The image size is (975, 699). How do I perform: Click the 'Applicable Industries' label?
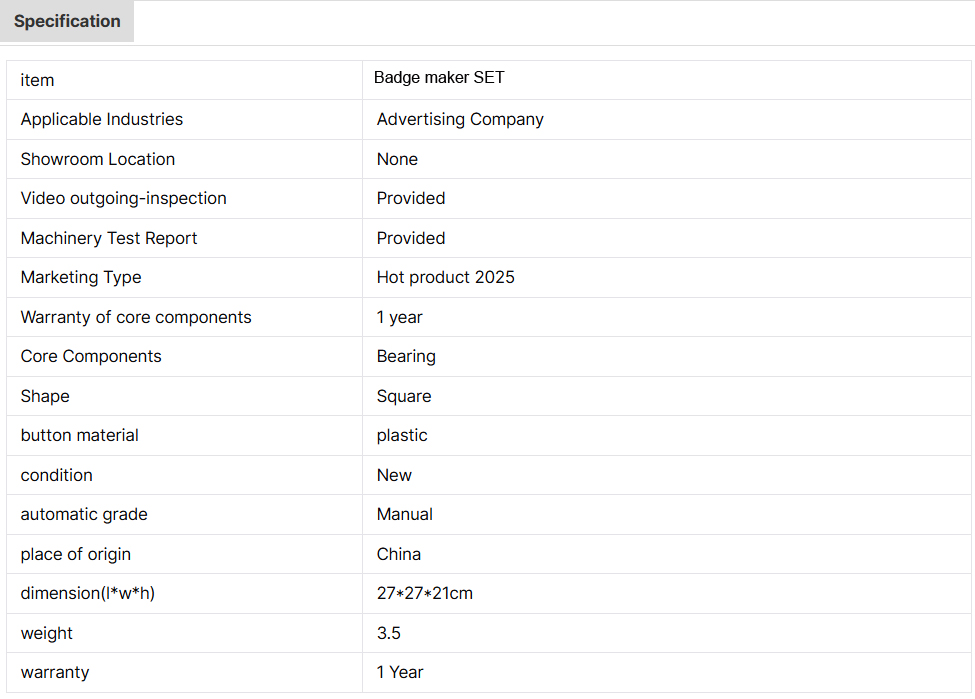coord(102,119)
